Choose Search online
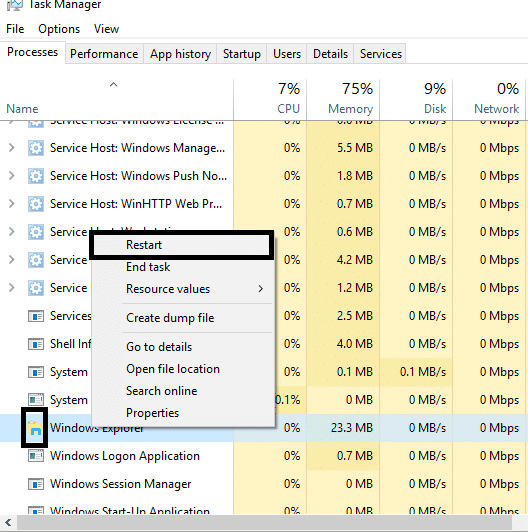 [183, 391]
